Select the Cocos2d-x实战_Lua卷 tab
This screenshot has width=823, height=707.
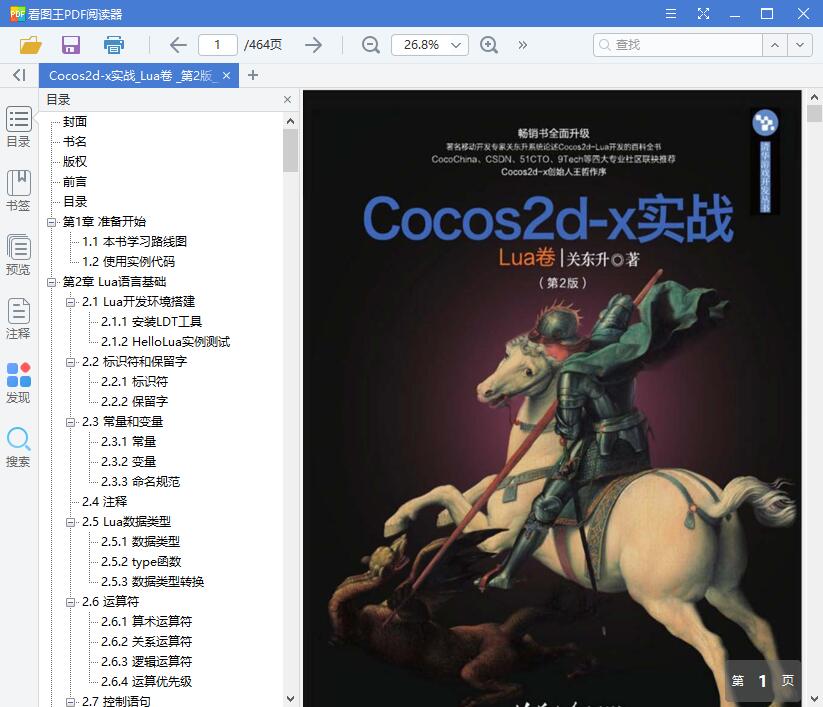(131, 76)
